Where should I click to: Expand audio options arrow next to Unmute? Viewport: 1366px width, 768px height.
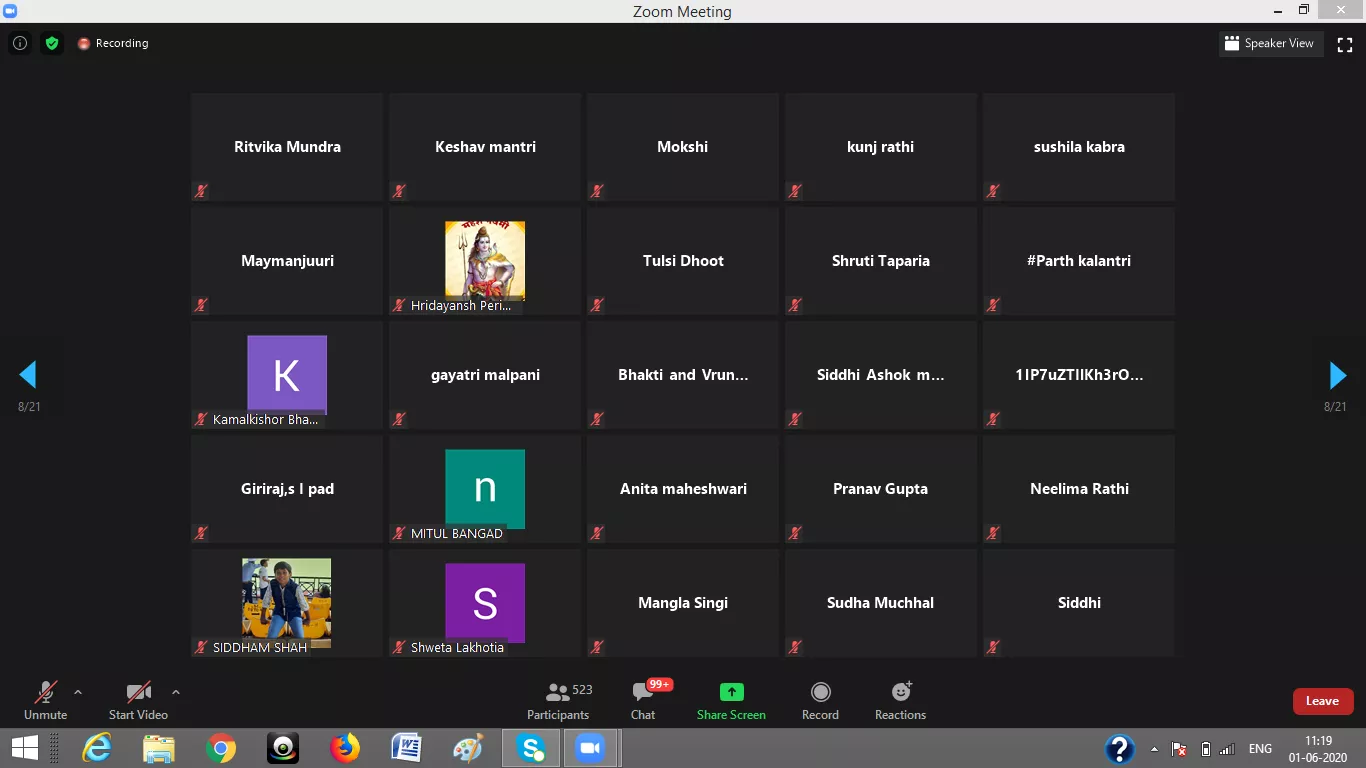point(78,692)
